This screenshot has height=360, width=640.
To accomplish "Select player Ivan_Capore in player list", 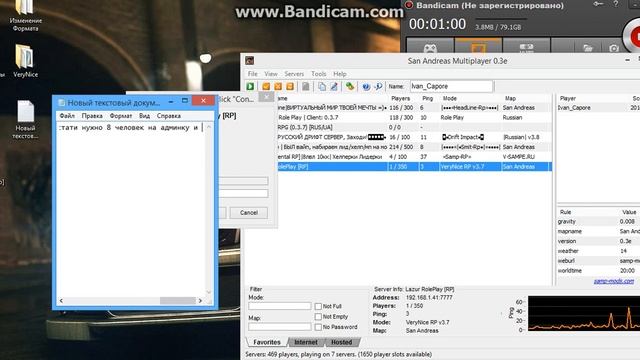I will click(x=598, y=108).
